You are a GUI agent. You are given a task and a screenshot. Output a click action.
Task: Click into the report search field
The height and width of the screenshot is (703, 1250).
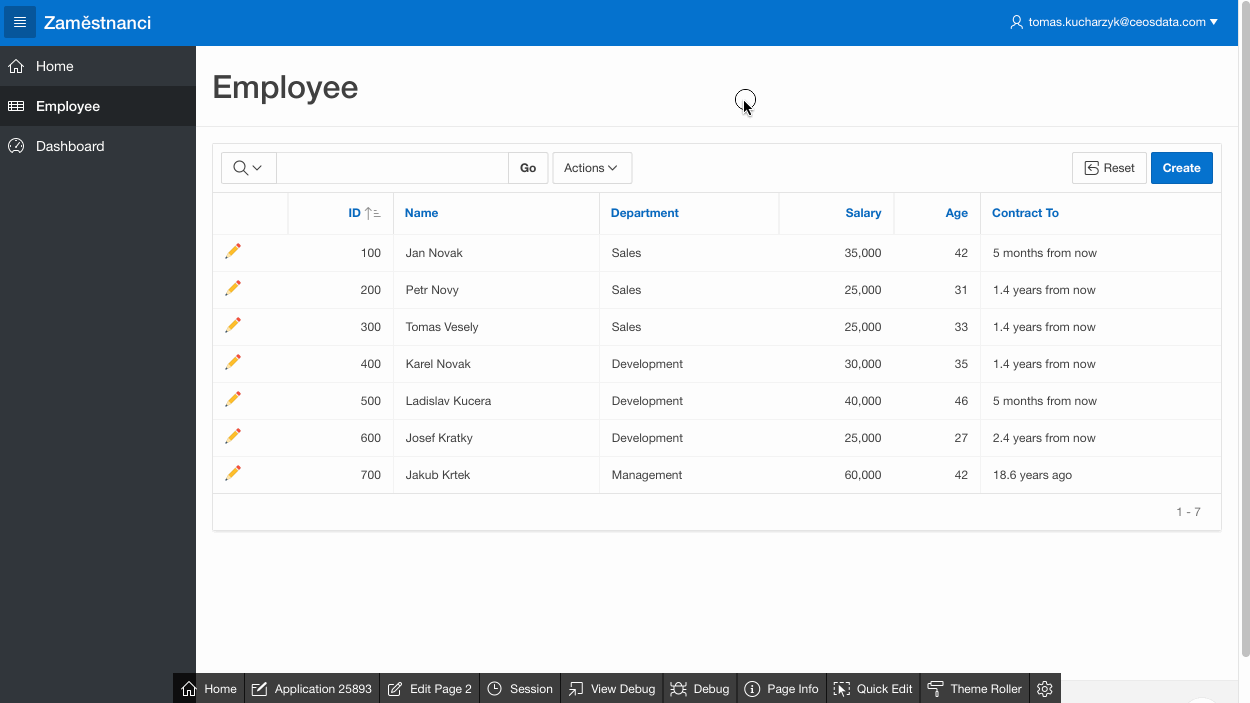pos(392,168)
